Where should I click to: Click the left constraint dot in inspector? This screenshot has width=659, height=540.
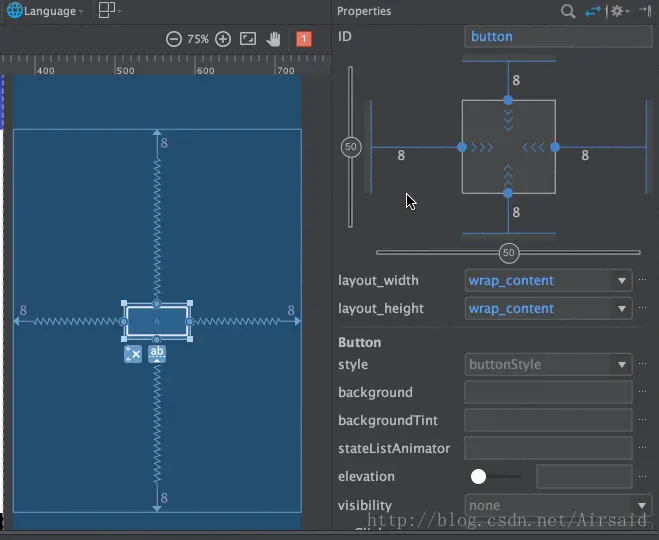(x=462, y=147)
